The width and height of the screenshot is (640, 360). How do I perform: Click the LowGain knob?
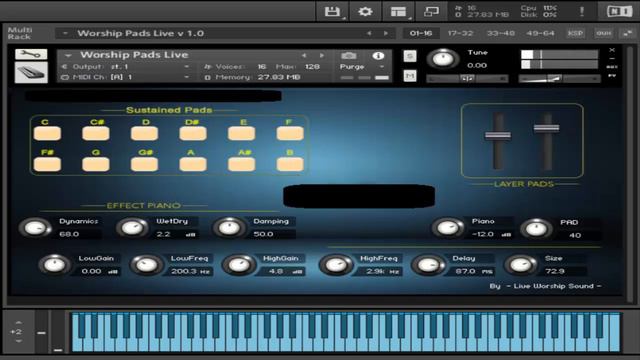click(x=54, y=264)
